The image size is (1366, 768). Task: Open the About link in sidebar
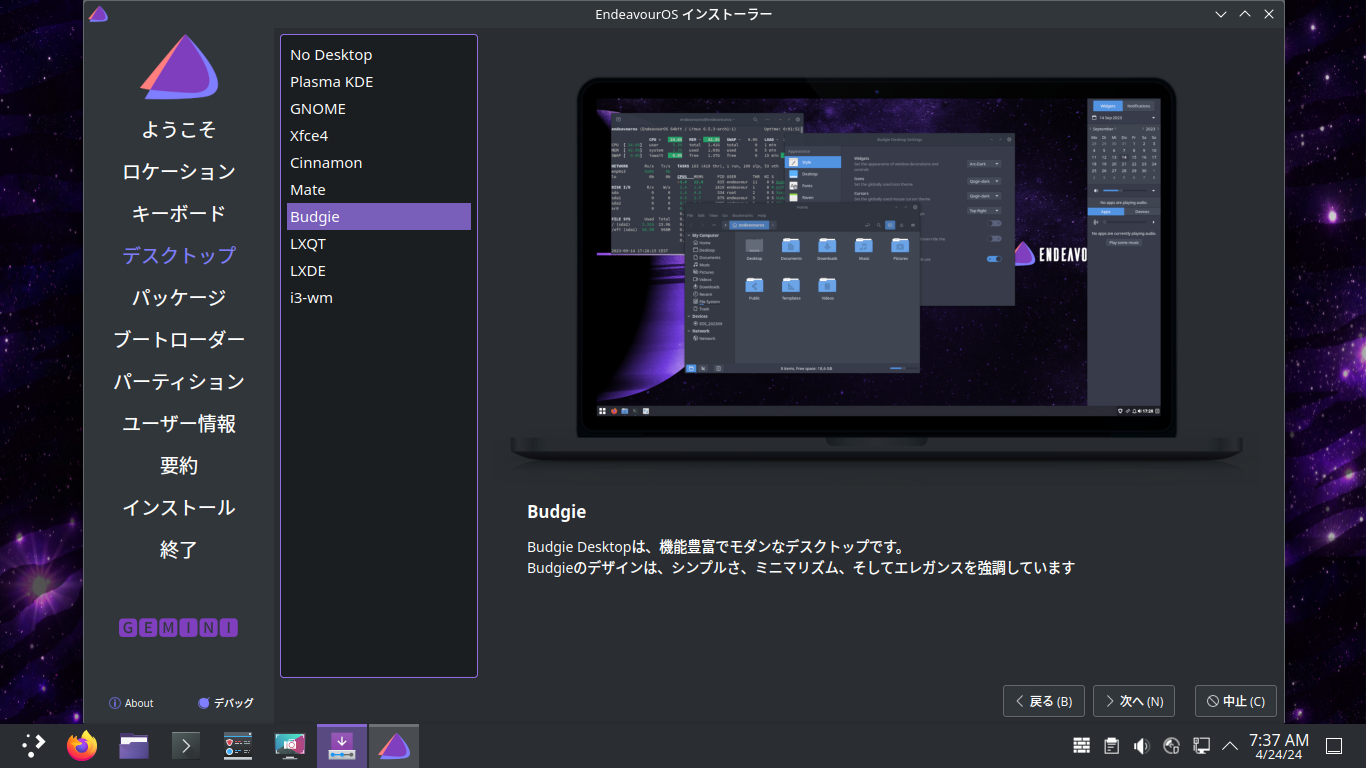tap(131, 703)
